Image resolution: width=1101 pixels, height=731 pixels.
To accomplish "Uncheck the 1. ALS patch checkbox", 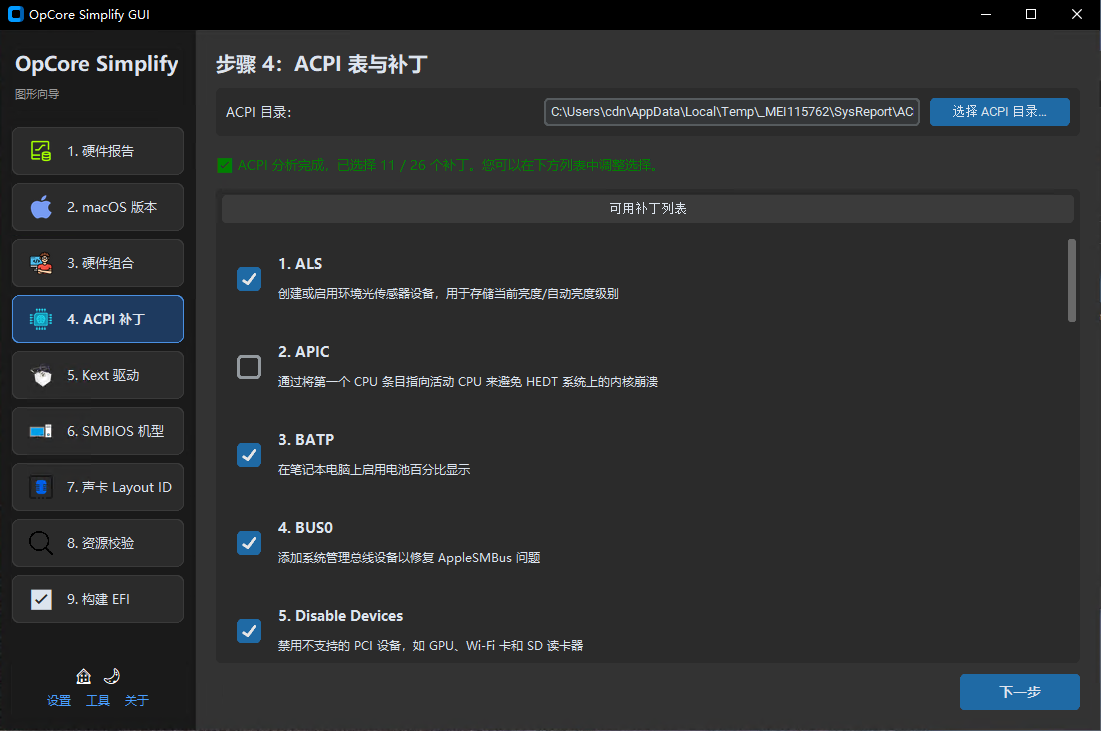I will tap(249, 279).
